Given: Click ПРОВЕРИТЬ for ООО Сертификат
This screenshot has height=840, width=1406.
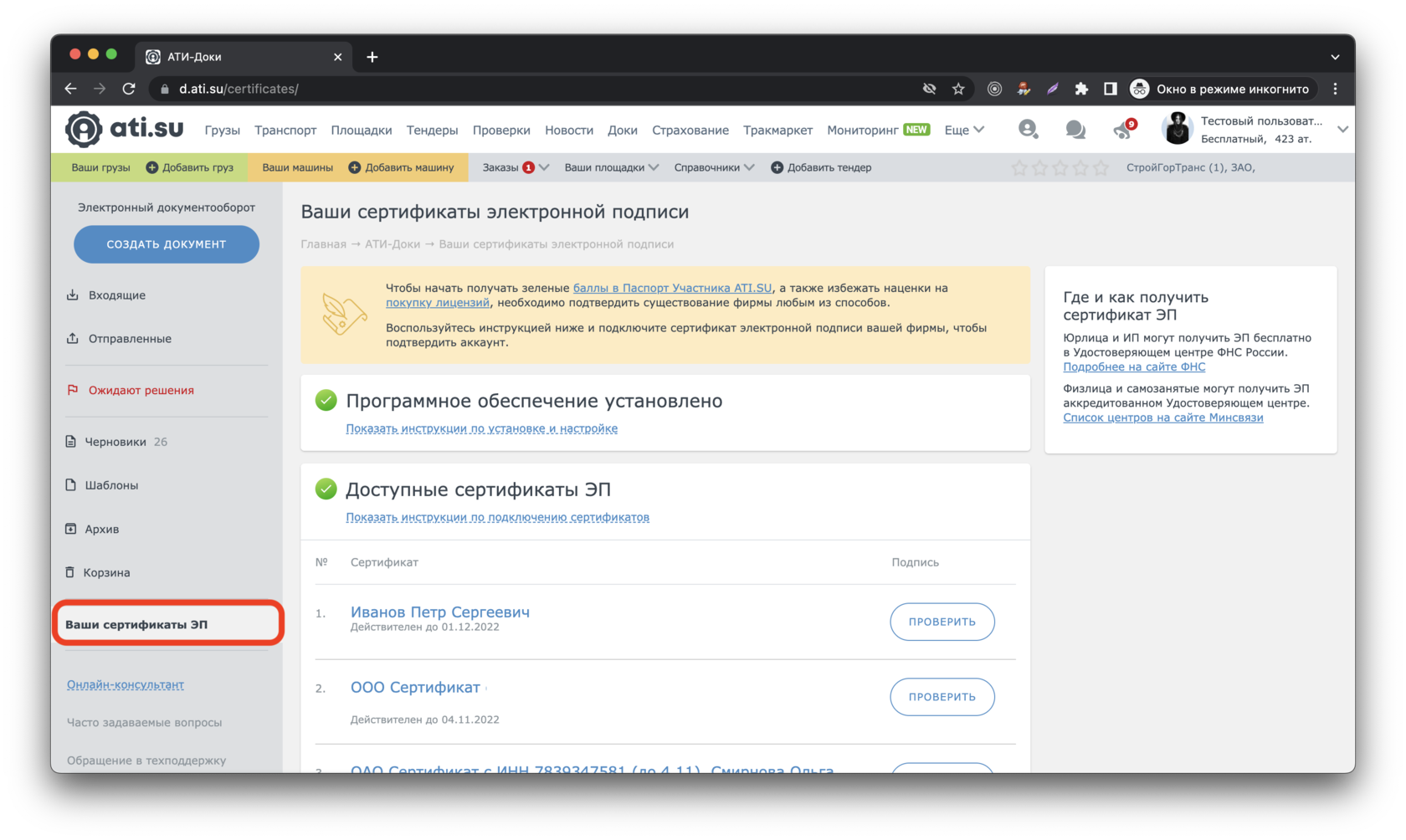Looking at the screenshot, I should point(942,697).
